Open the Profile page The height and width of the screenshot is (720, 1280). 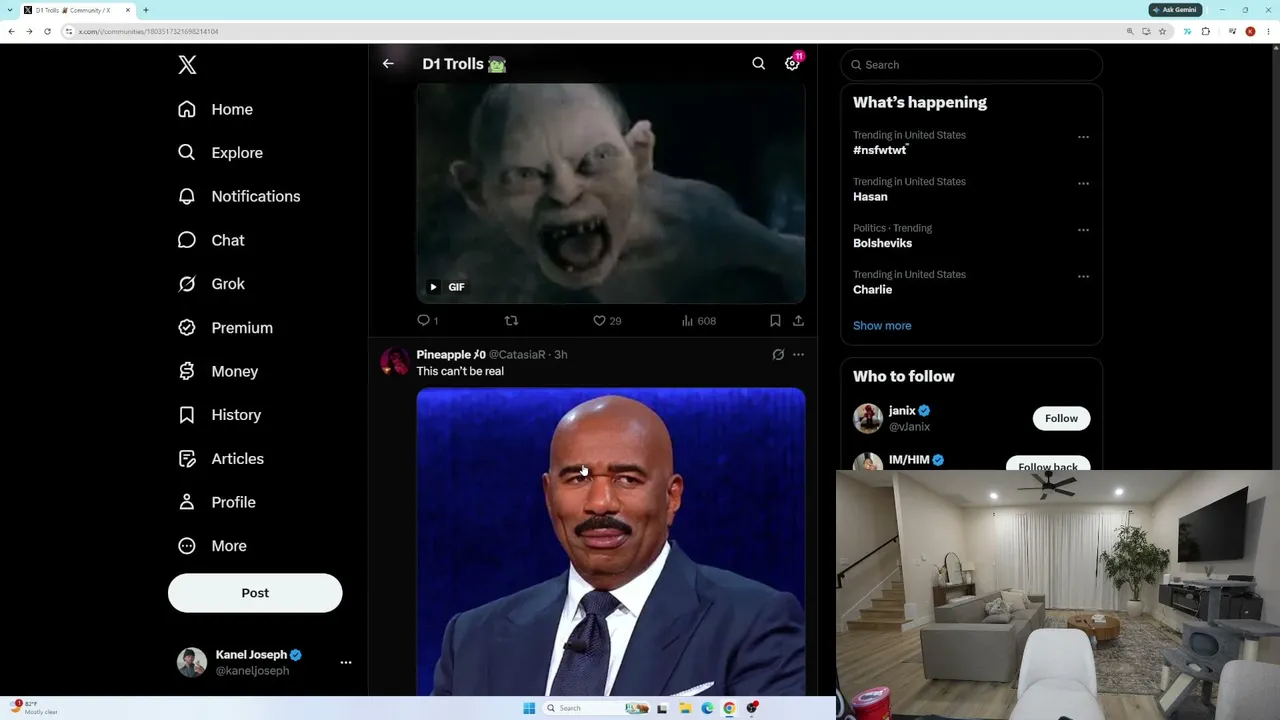(x=217, y=502)
